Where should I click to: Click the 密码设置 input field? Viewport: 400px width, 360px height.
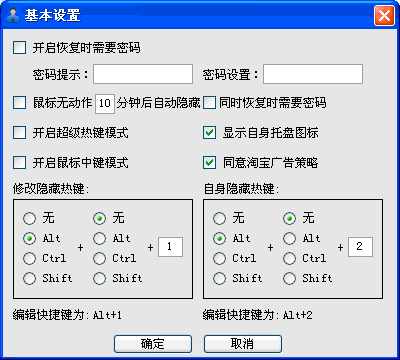(x=313, y=74)
